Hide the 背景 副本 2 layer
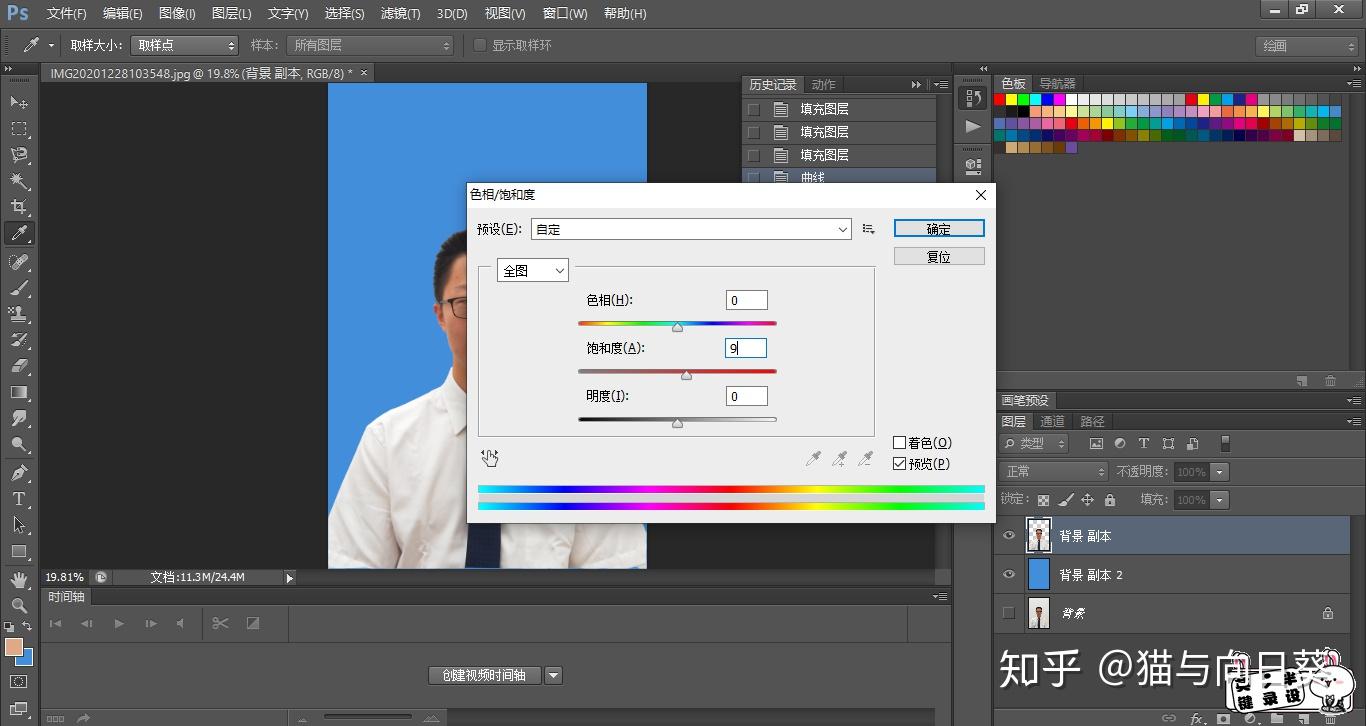Viewport: 1366px width, 726px height. (1009, 574)
